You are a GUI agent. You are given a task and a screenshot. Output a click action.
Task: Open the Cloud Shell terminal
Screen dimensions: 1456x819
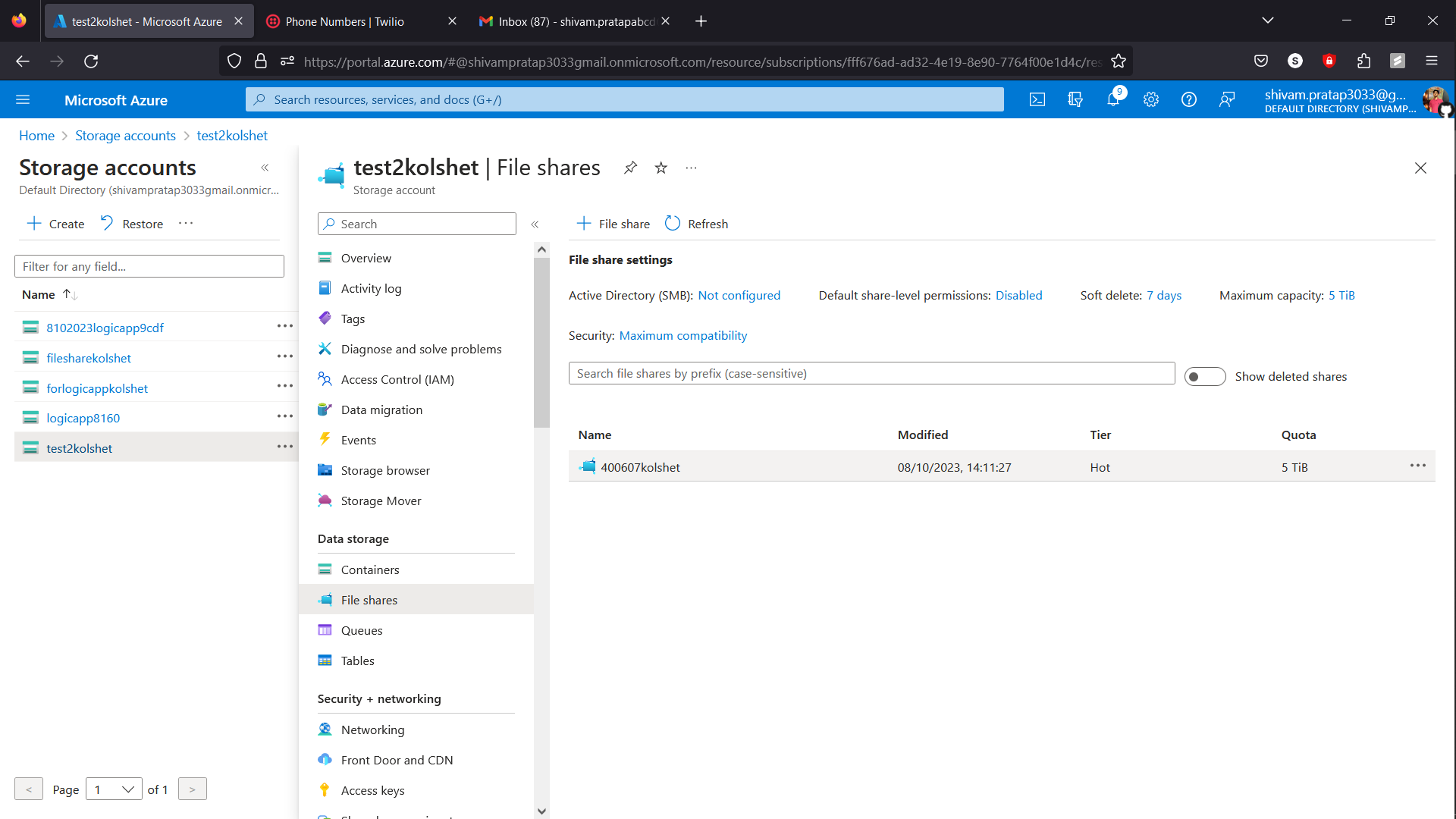click(x=1037, y=99)
